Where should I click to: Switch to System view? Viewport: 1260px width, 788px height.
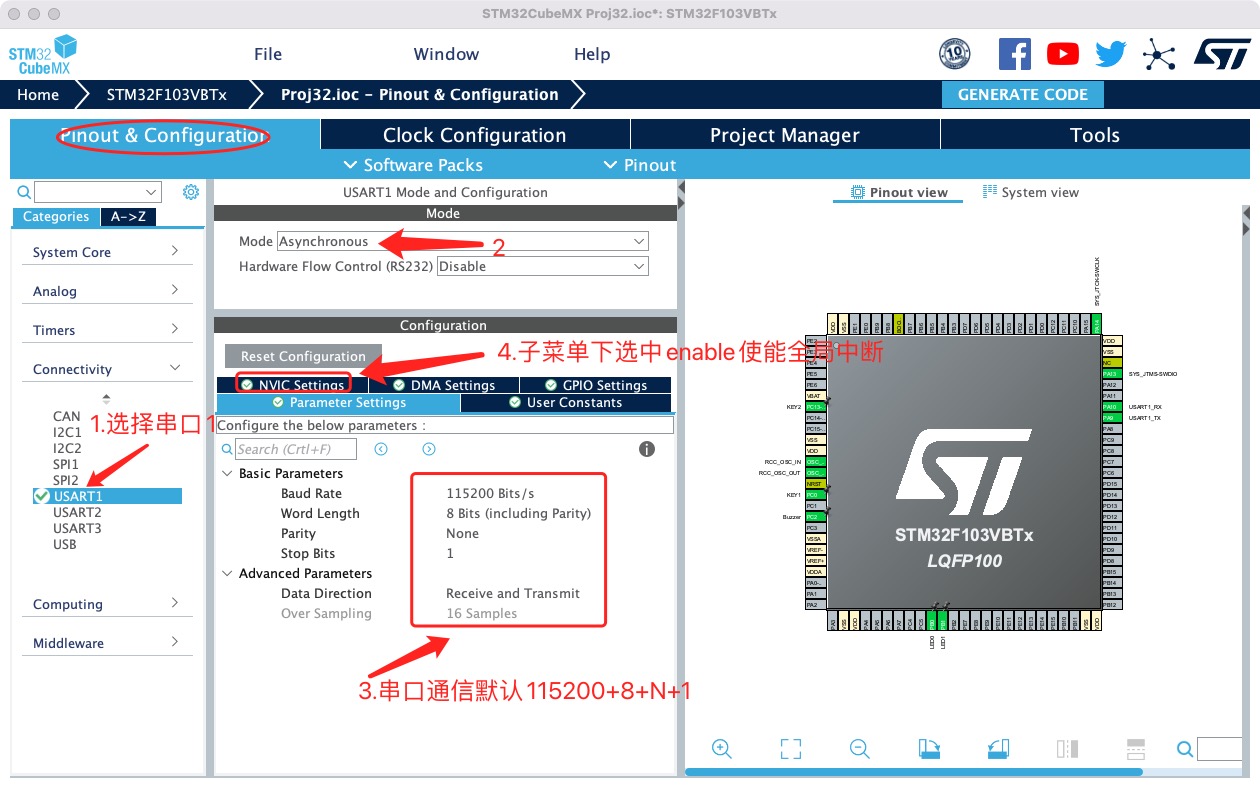pyautogui.click(x=1031, y=192)
